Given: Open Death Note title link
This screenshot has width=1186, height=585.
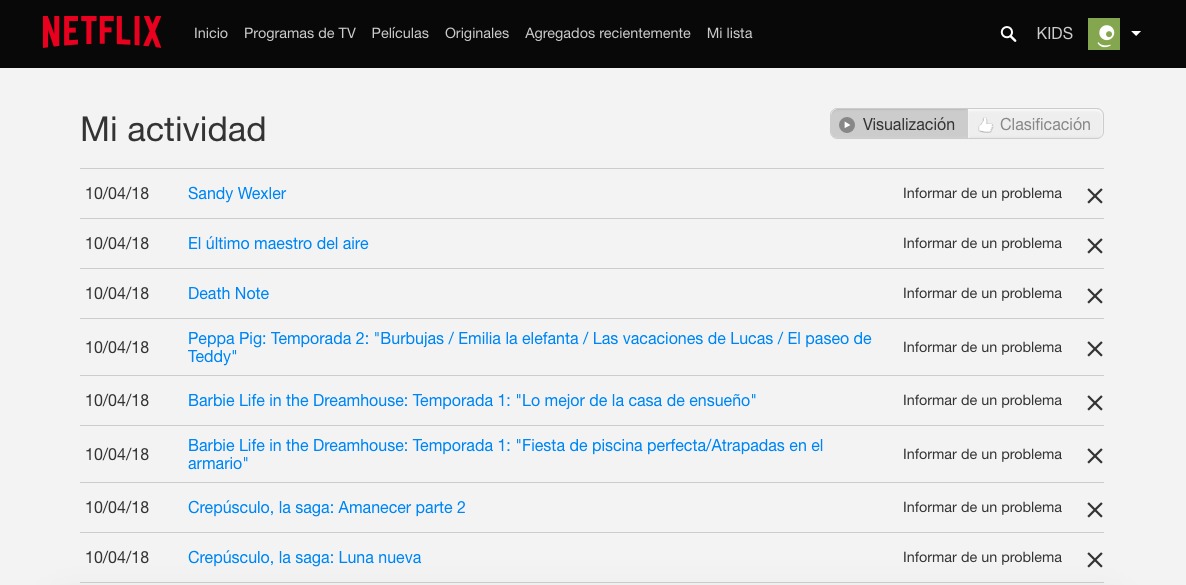Looking at the screenshot, I should tap(228, 293).
